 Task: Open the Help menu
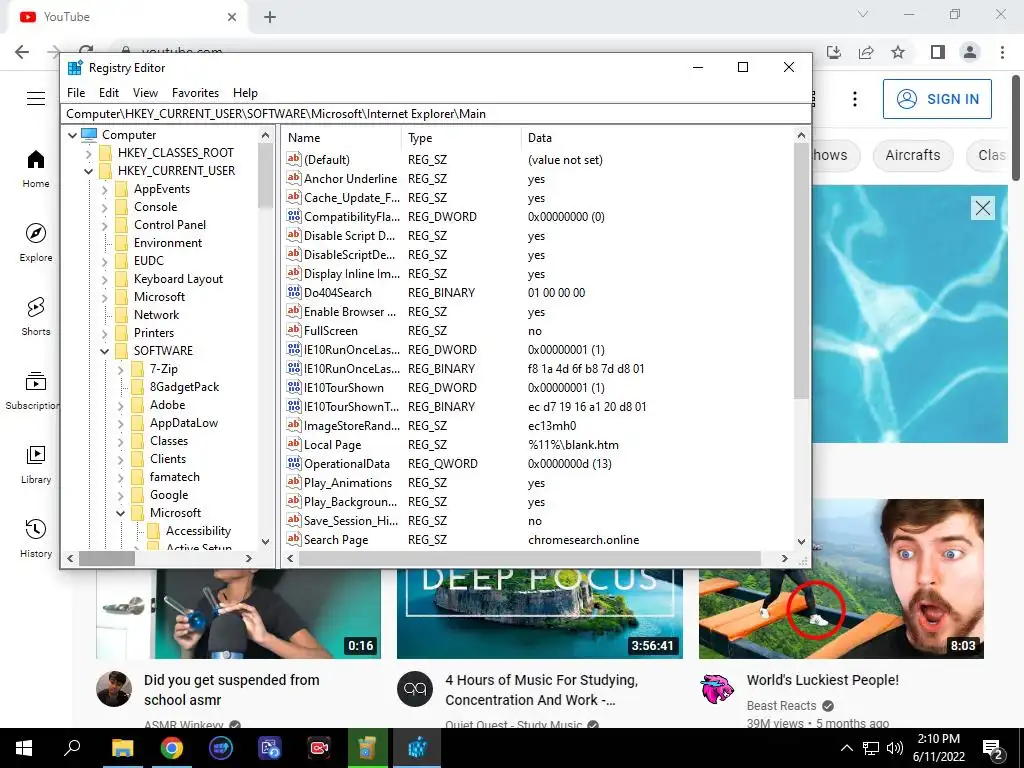246,93
